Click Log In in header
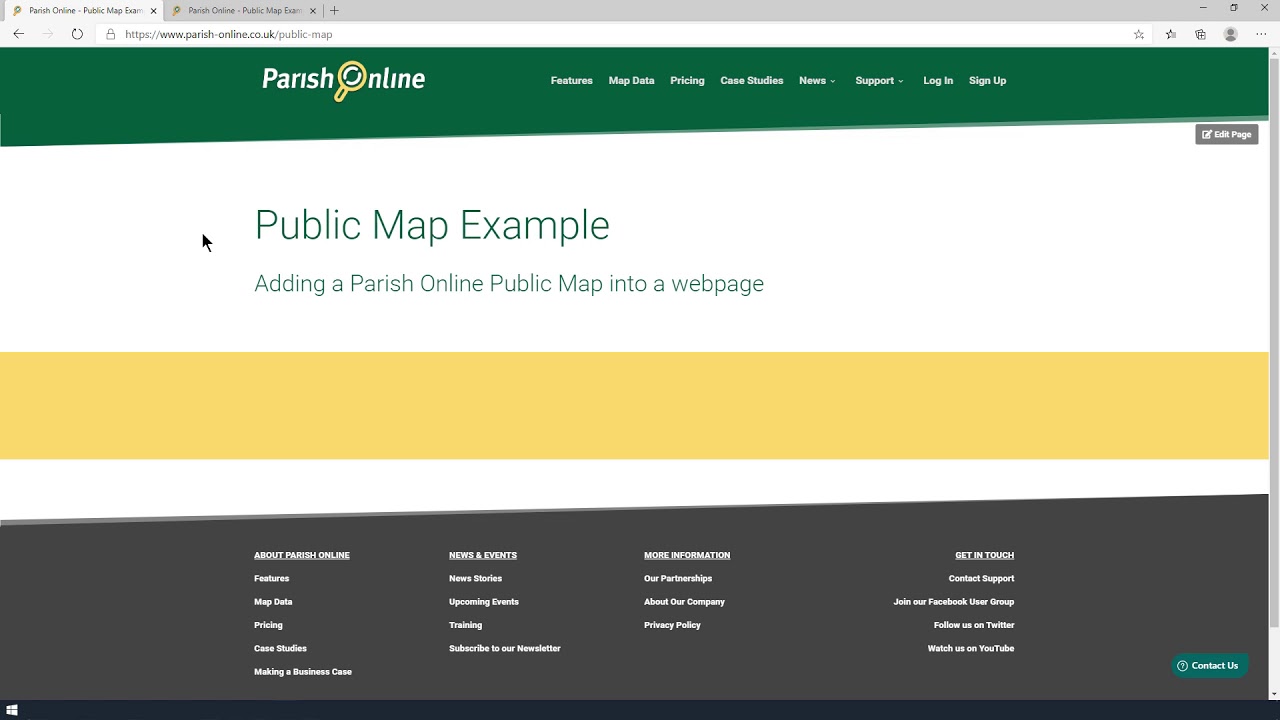This screenshot has width=1280, height=720. point(938,81)
